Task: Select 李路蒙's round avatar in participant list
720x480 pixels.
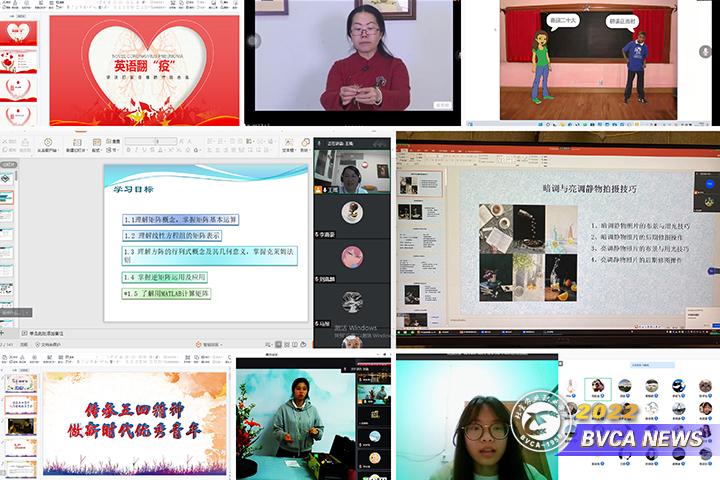Action: (351, 210)
